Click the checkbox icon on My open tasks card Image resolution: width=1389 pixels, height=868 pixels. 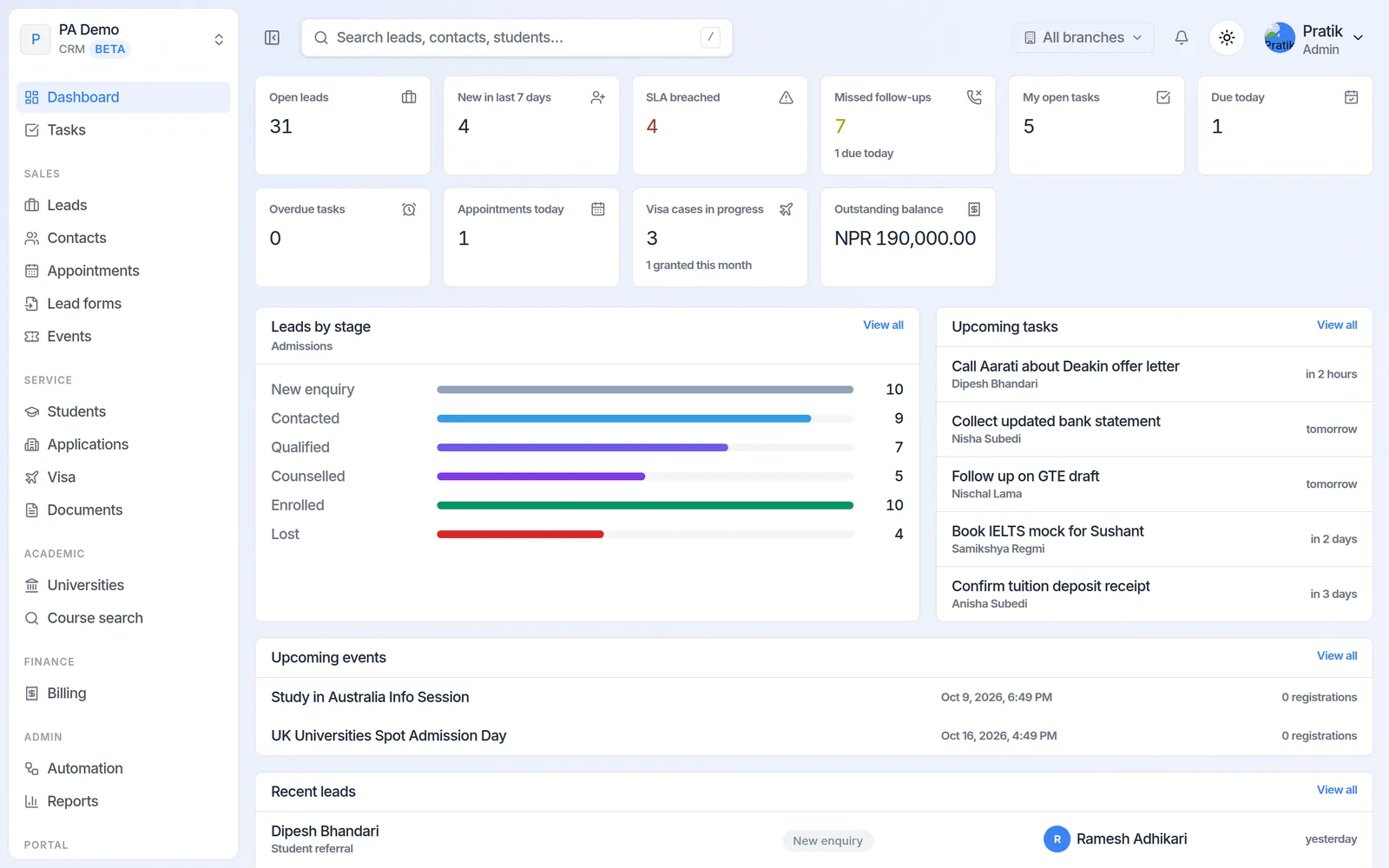coord(1163,97)
